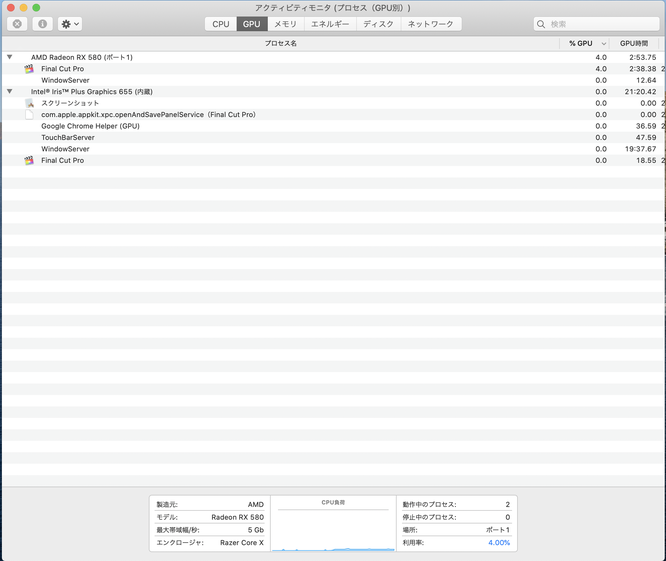Viewport: 666px width, 561px height.
Task: Click Final Cut Pro icon under Intel Iris
Action: [x=29, y=161]
